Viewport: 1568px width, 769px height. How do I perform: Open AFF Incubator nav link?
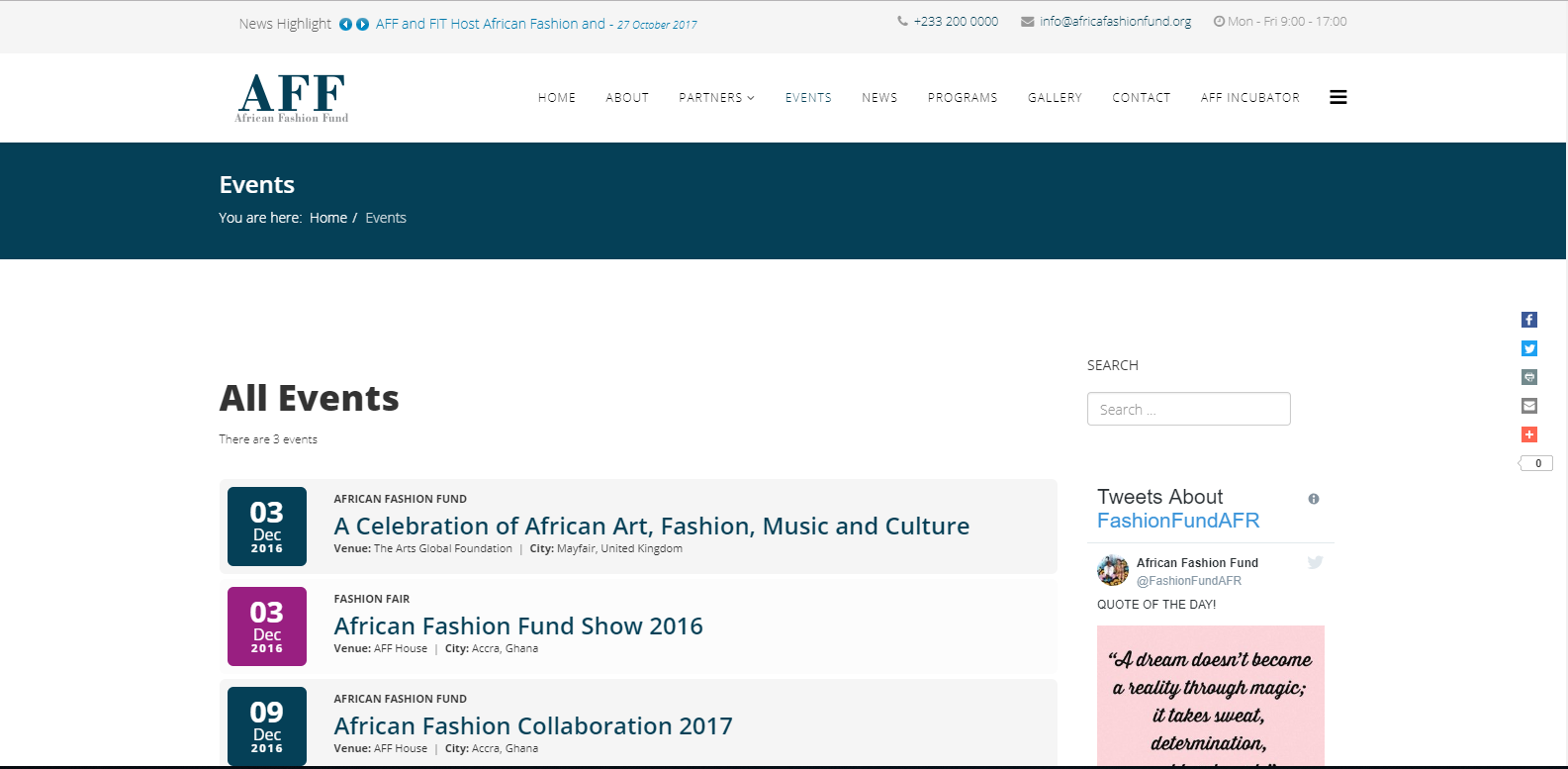(1250, 97)
